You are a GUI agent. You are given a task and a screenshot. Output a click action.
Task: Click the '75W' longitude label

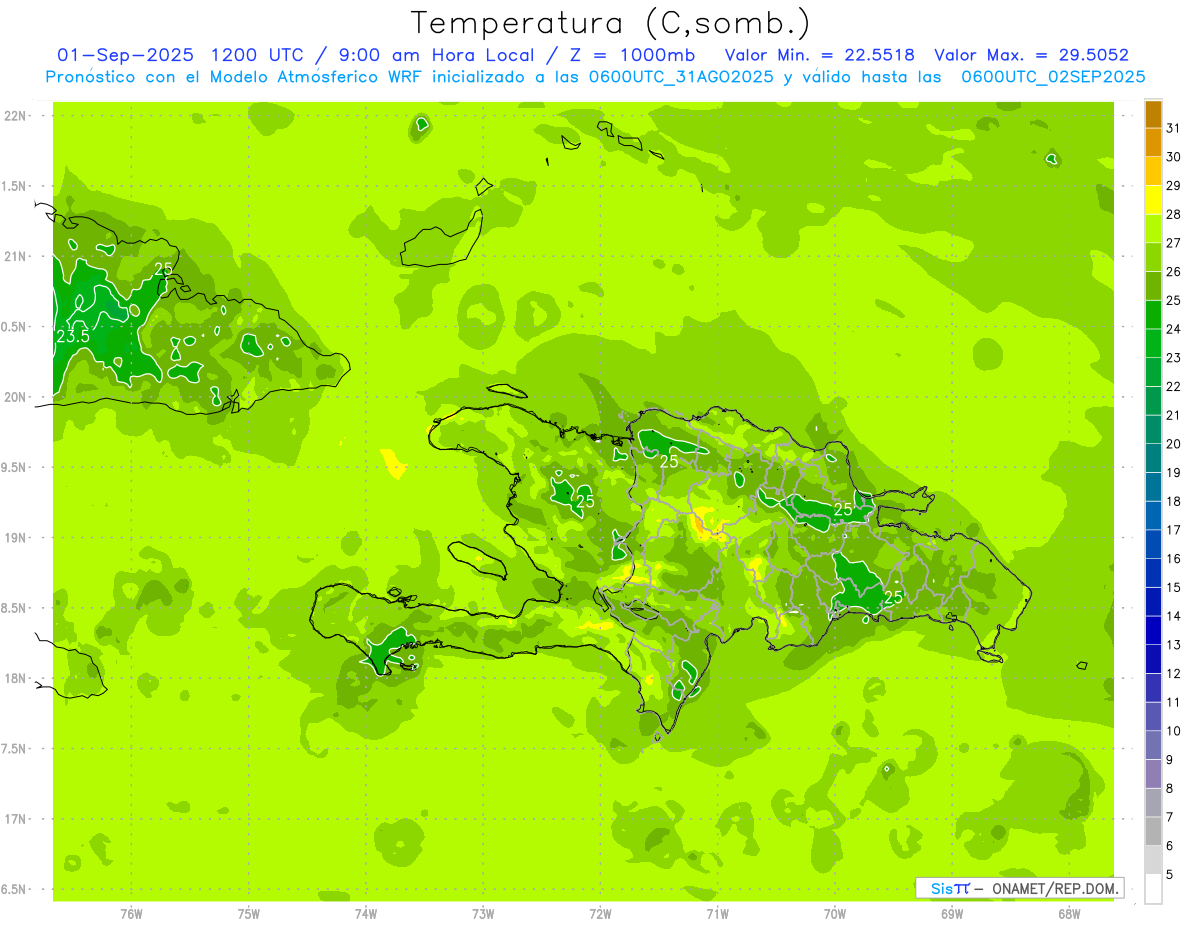(x=248, y=913)
